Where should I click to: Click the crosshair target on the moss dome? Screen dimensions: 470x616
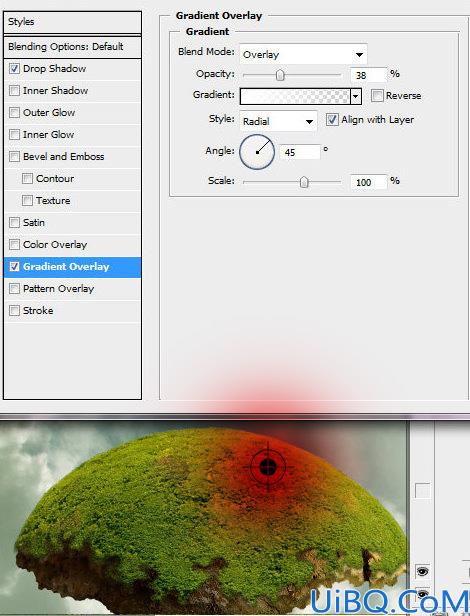tap(268, 467)
